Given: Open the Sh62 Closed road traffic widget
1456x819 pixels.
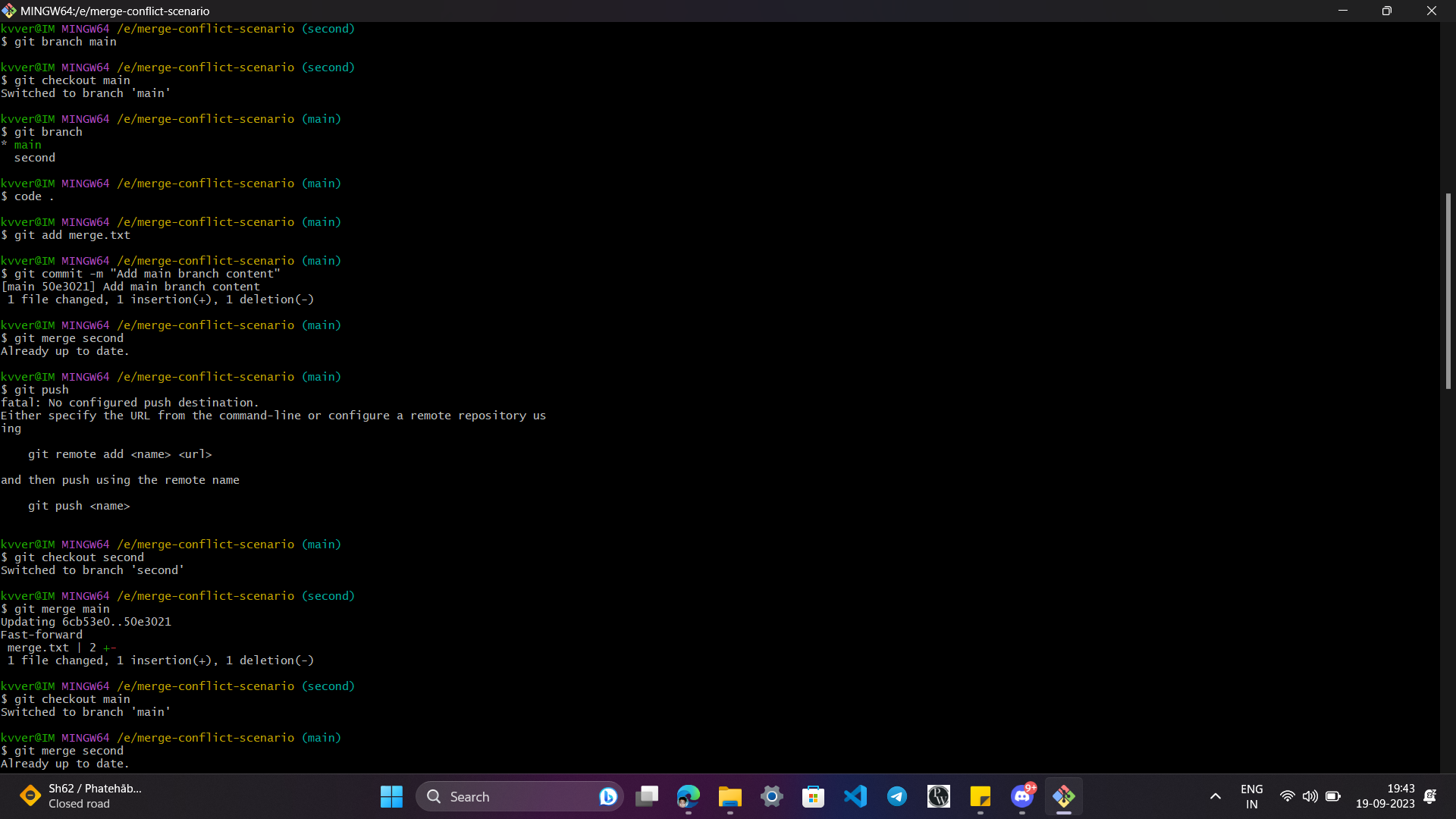Looking at the screenshot, I should pyautogui.click(x=80, y=796).
